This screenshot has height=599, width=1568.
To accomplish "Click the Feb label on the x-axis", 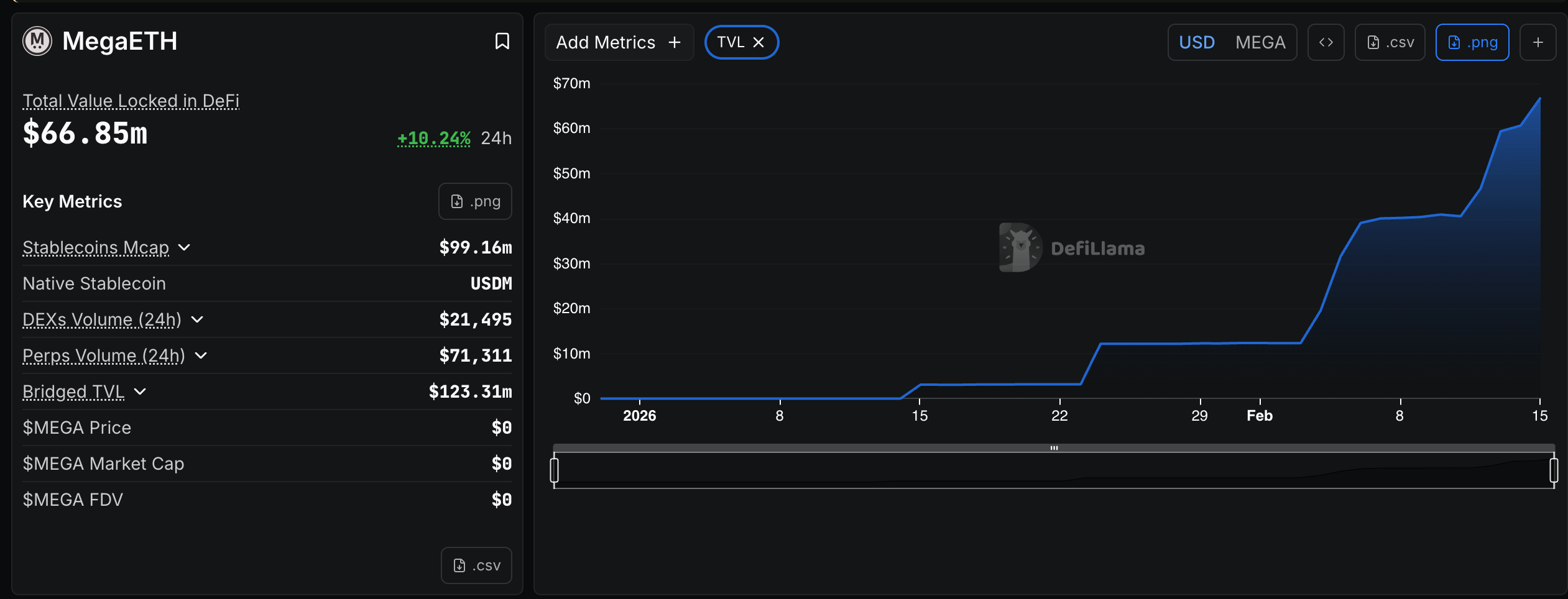I will click(1260, 416).
